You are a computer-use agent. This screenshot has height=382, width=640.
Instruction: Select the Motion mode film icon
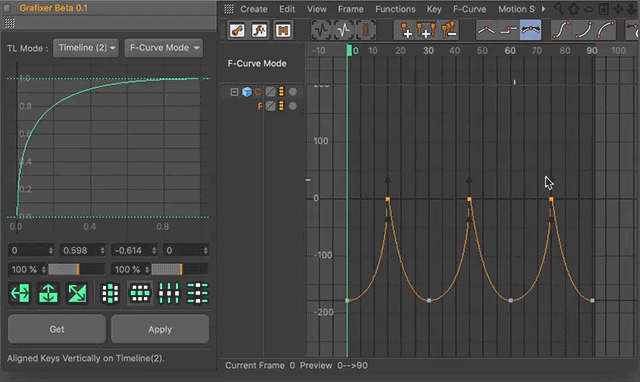pos(283,30)
